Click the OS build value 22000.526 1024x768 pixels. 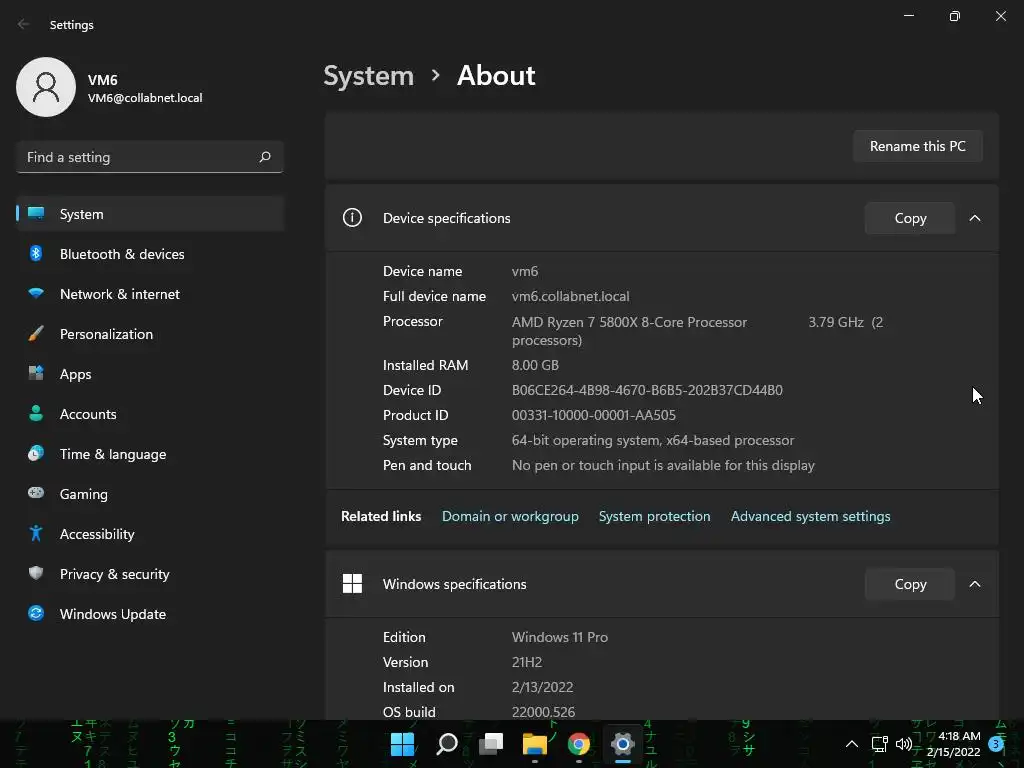(x=543, y=712)
